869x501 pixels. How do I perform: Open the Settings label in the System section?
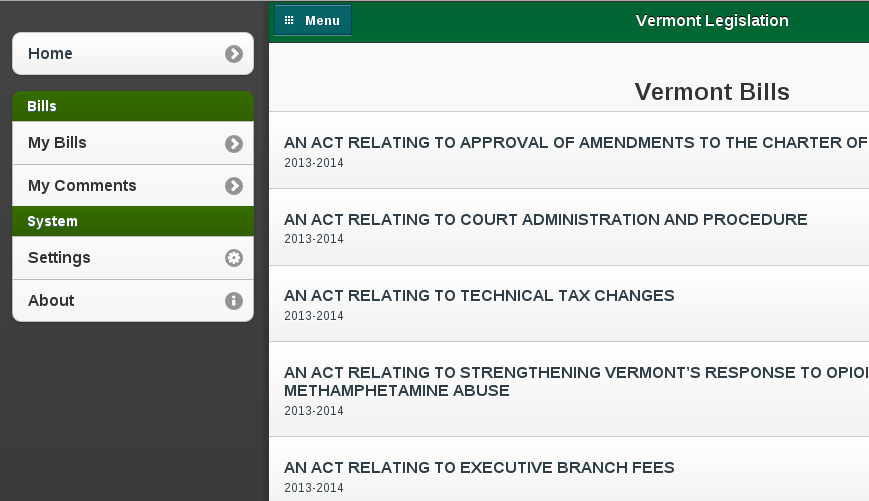pyautogui.click(x=59, y=258)
